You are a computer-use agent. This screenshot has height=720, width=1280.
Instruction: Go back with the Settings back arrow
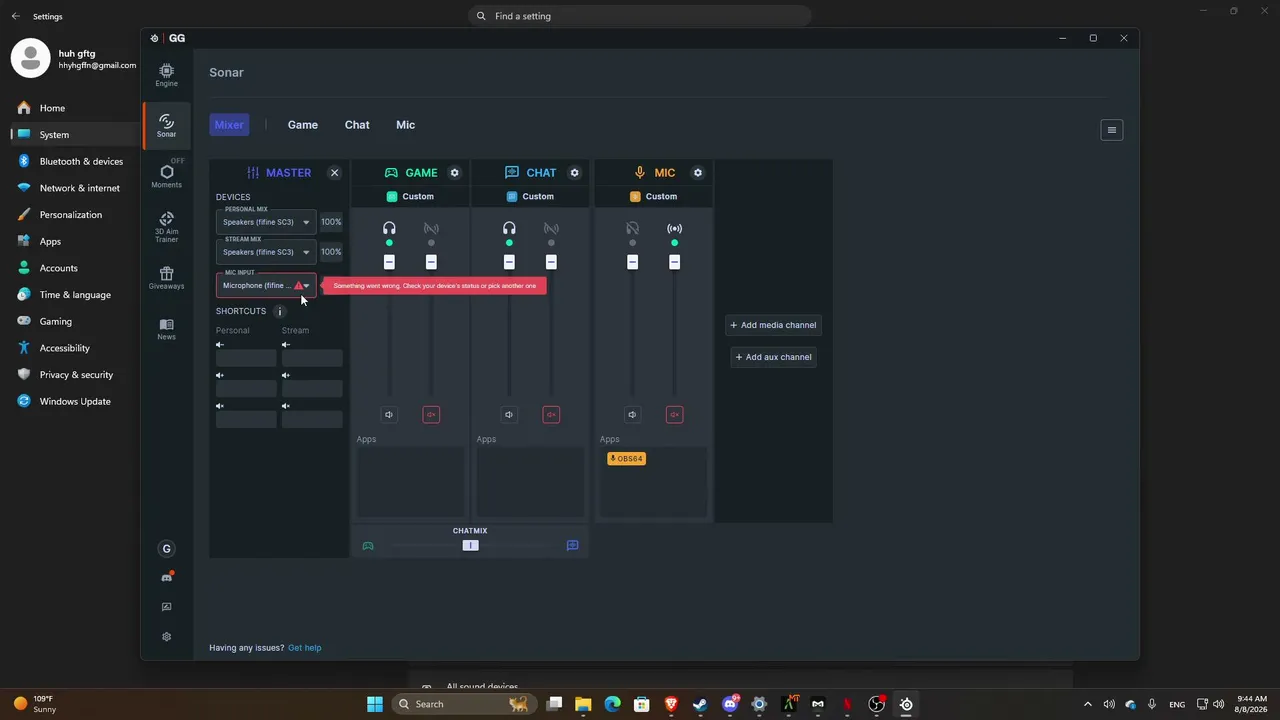coord(15,16)
